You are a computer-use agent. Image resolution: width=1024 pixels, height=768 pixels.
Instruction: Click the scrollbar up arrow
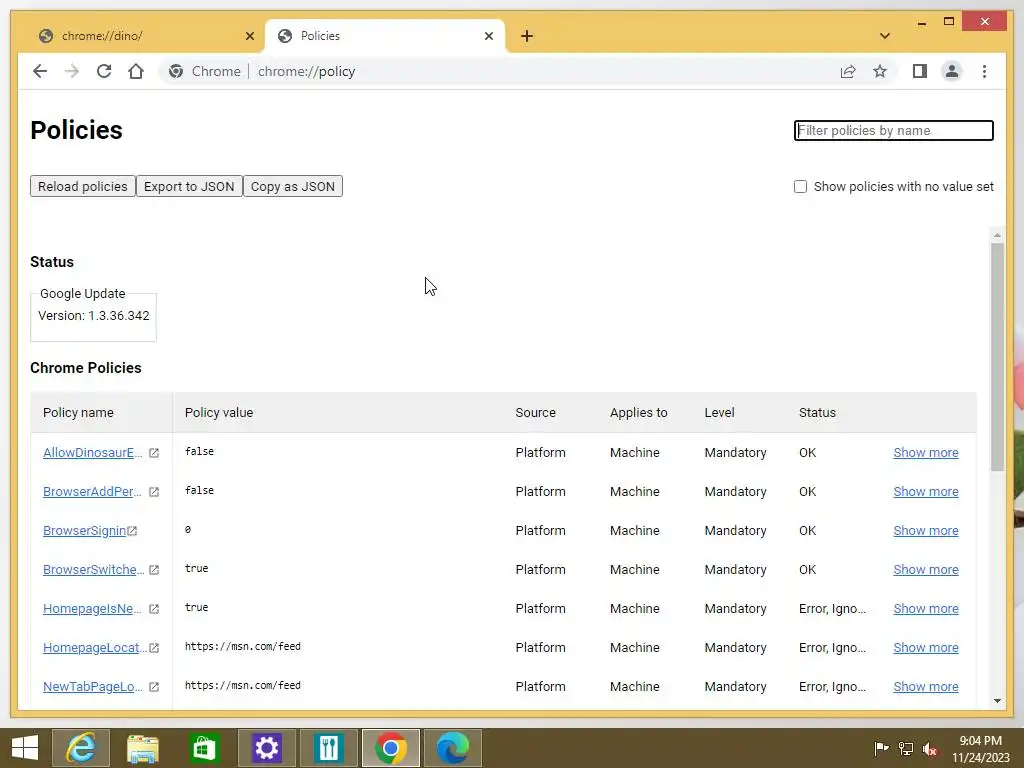click(x=997, y=234)
